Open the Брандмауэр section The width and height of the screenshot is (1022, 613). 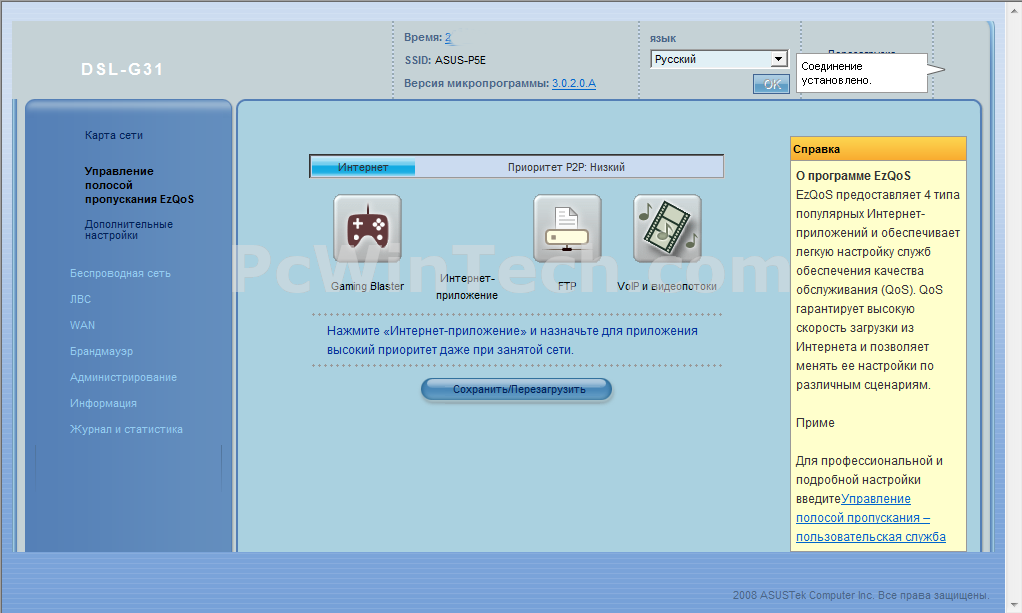pos(101,351)
